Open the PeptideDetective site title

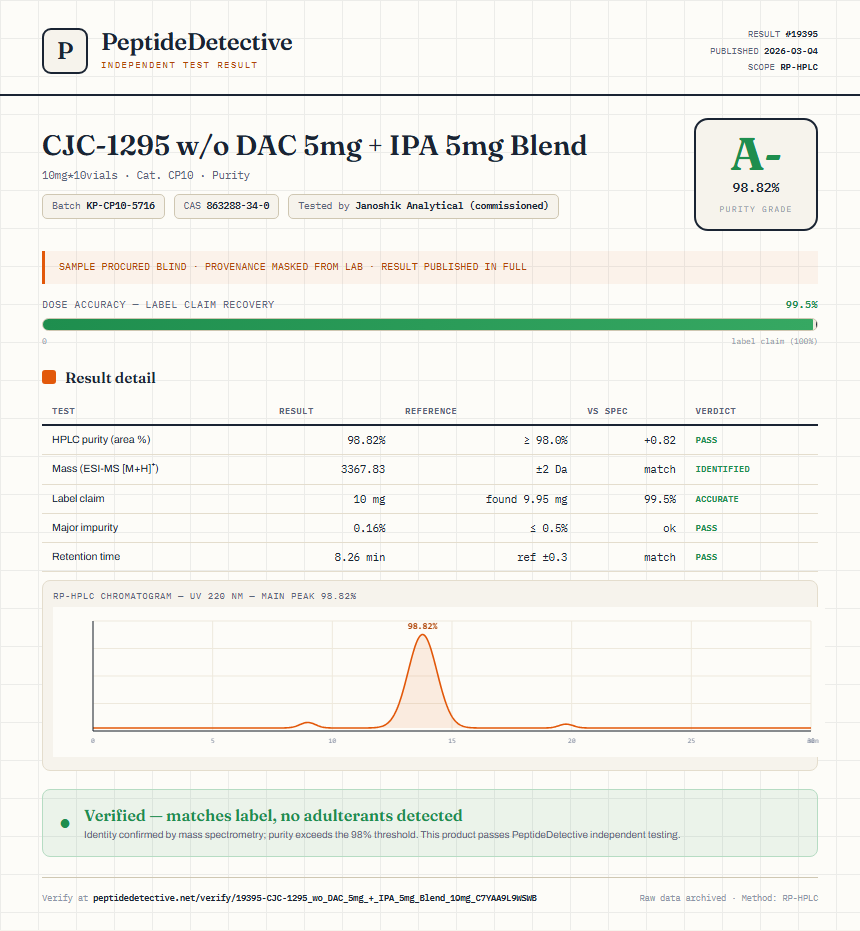[x=197, y=42]
